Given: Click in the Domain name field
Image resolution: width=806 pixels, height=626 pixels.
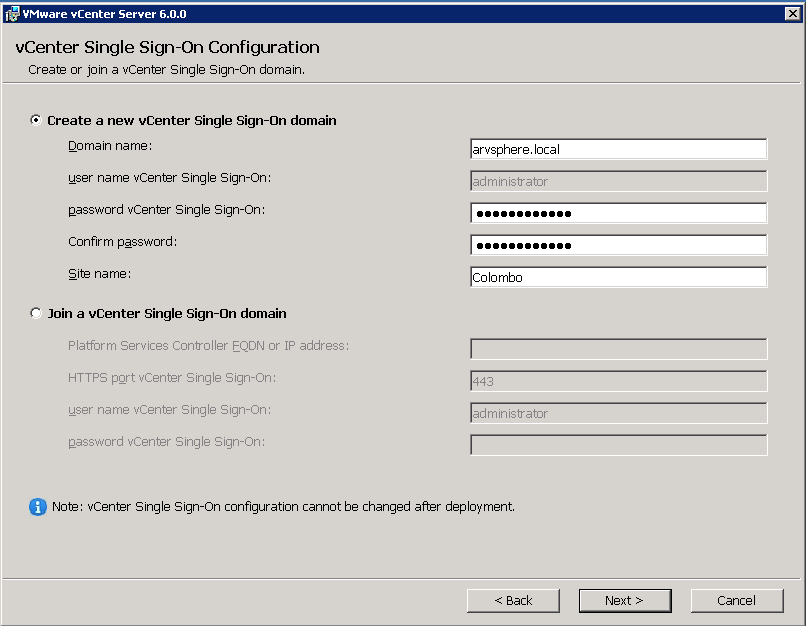Looking at the screenshot, I should coord(618,149).
